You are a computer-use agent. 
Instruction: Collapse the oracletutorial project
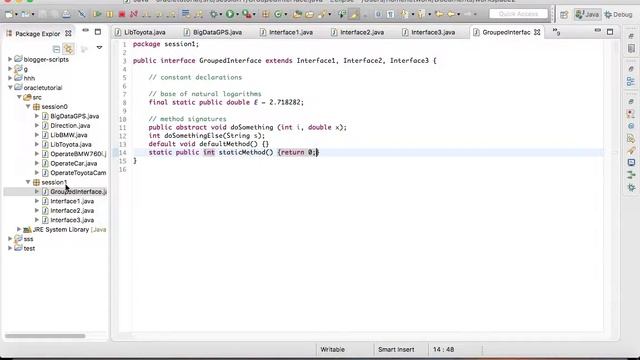10,87
